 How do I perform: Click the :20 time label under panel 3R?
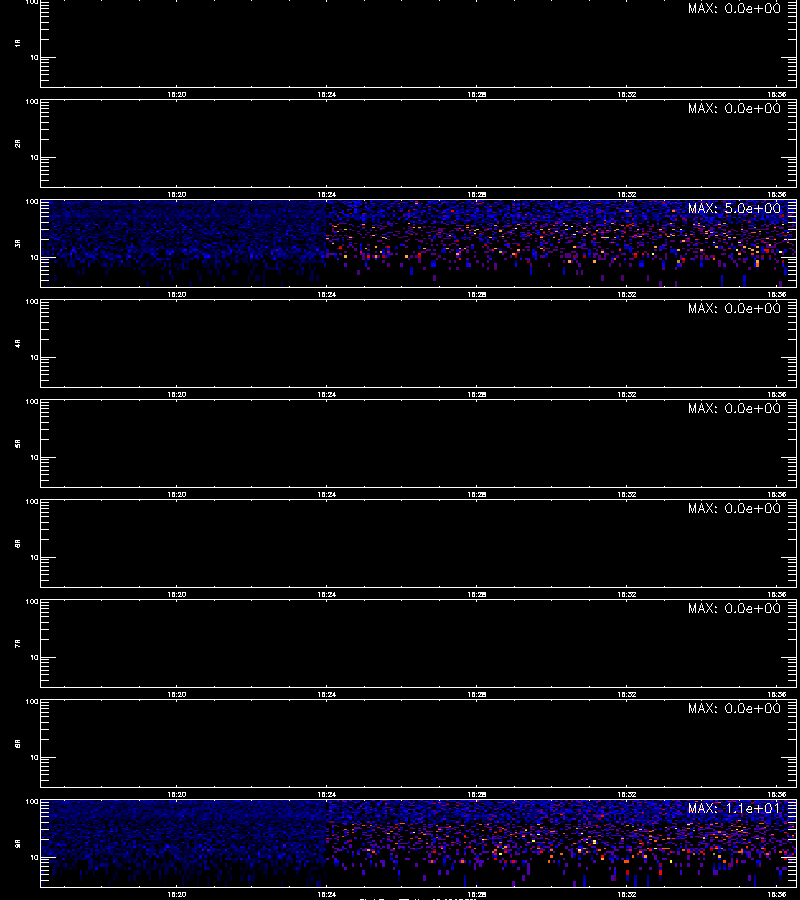(x=177, y=294)
